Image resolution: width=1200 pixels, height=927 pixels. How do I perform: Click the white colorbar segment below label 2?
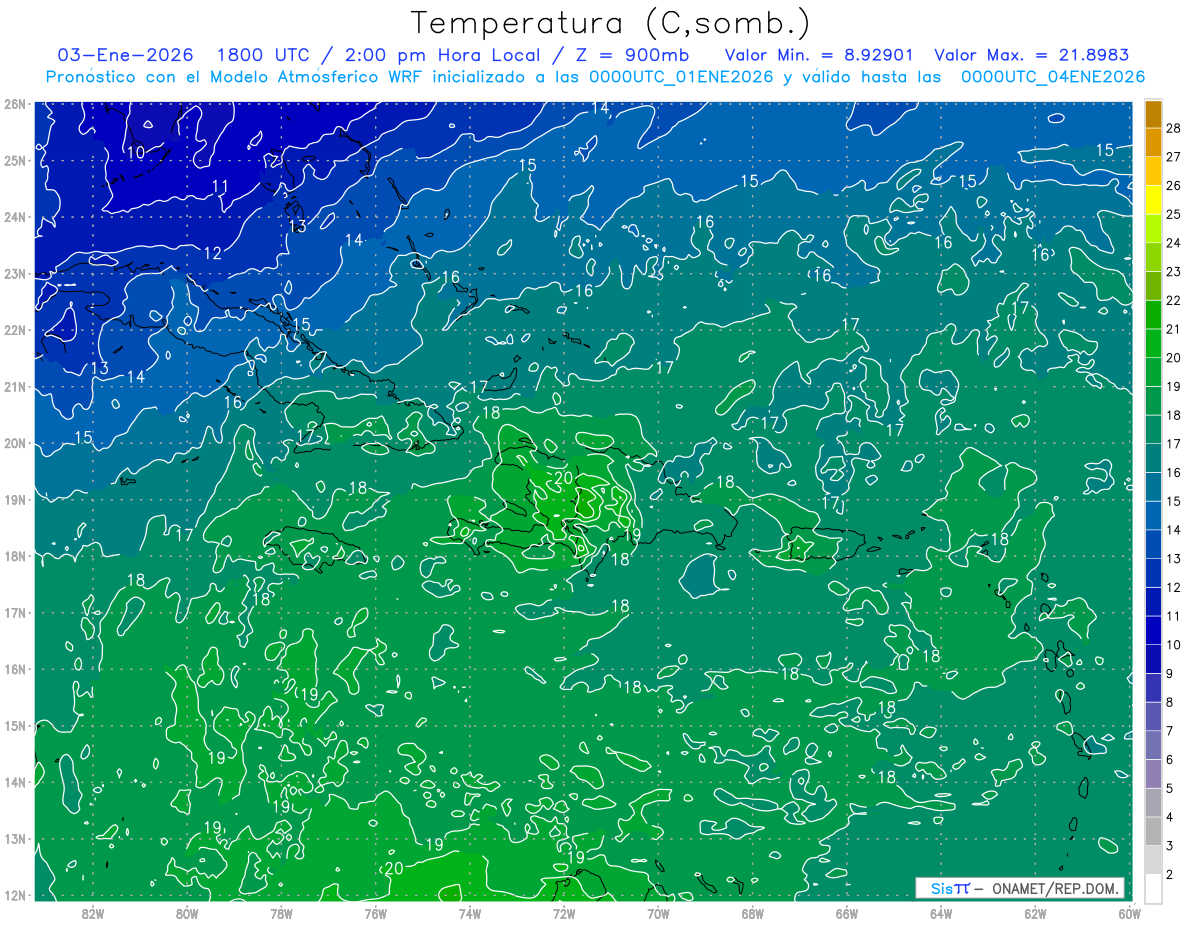[x=1153, y=887]
